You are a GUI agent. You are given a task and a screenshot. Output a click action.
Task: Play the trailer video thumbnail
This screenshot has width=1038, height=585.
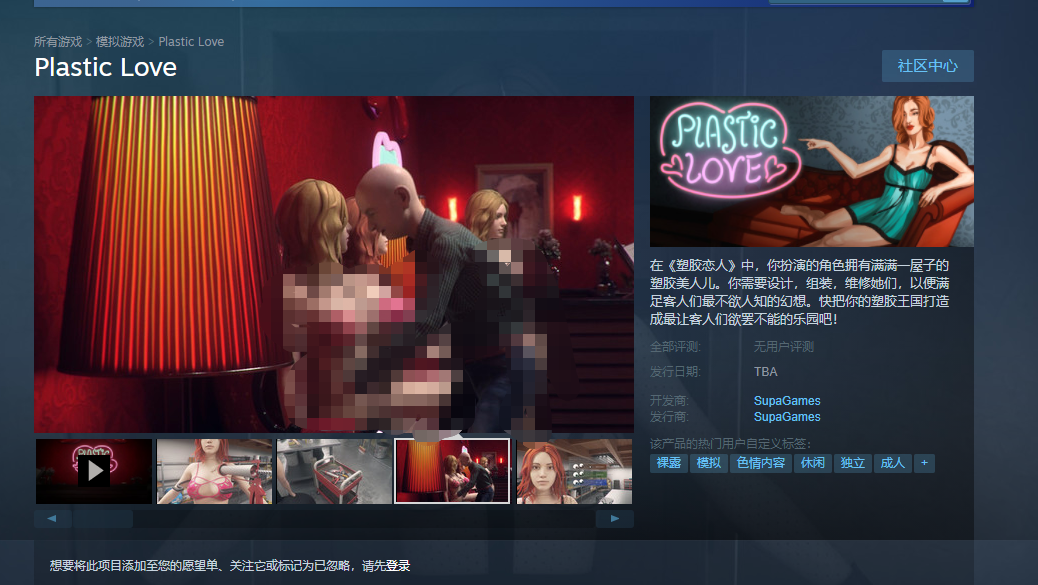pyautogui.click(x=94, y=471)
